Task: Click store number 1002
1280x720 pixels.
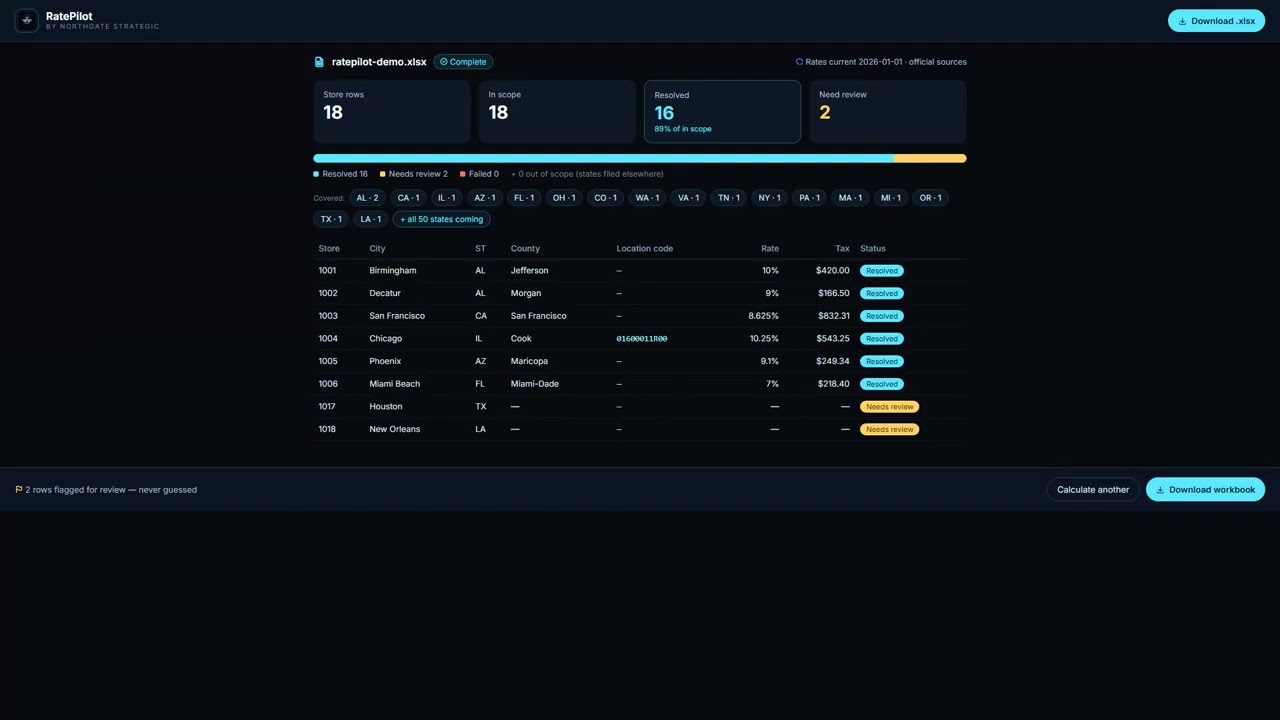Action: click(328, 293)
